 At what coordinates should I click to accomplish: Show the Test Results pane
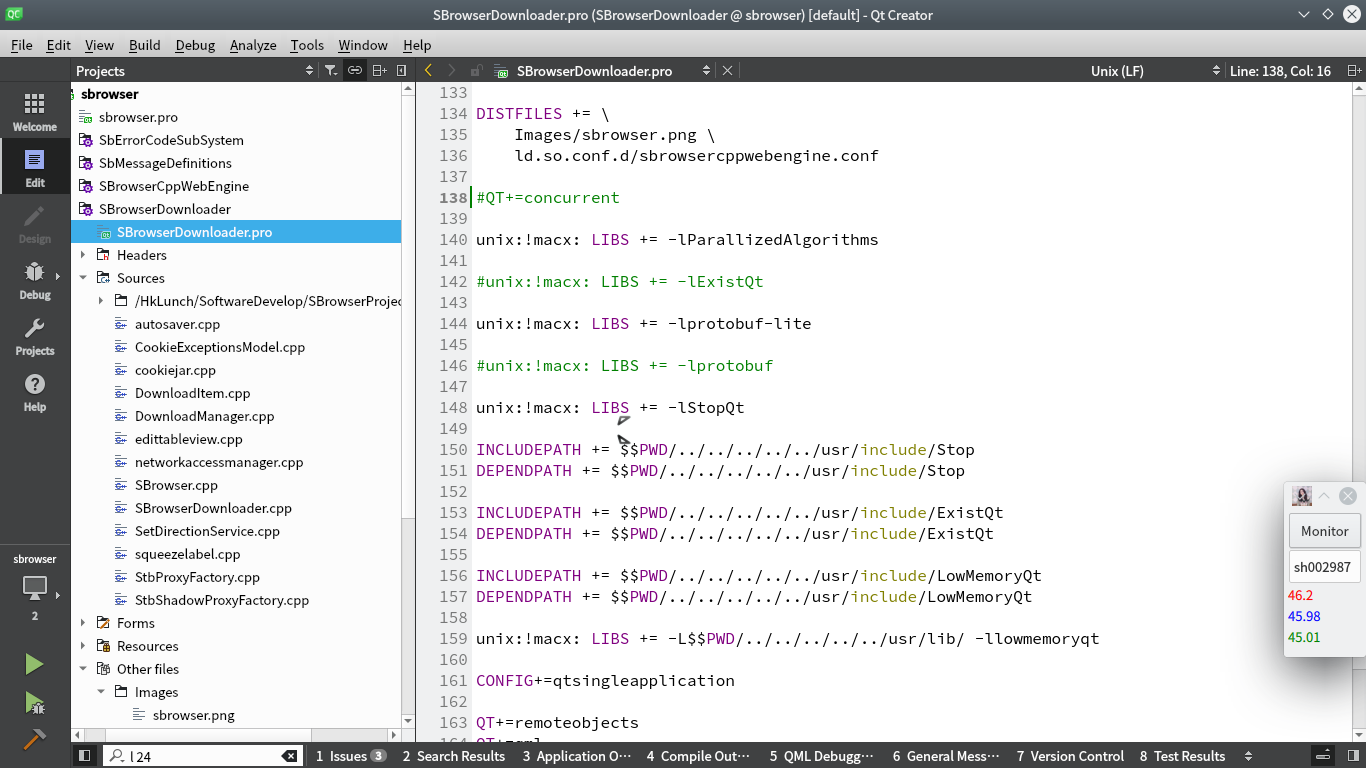click(1182, 756)
